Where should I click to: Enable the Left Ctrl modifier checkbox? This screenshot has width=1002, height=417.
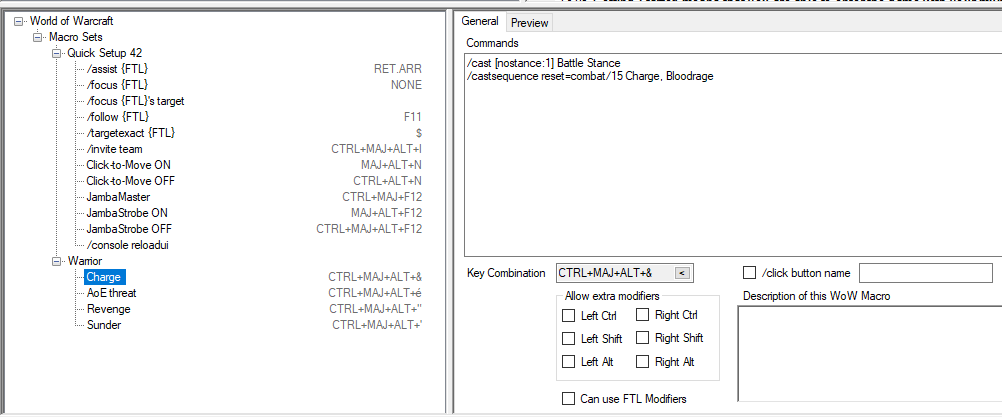point(568,315)
